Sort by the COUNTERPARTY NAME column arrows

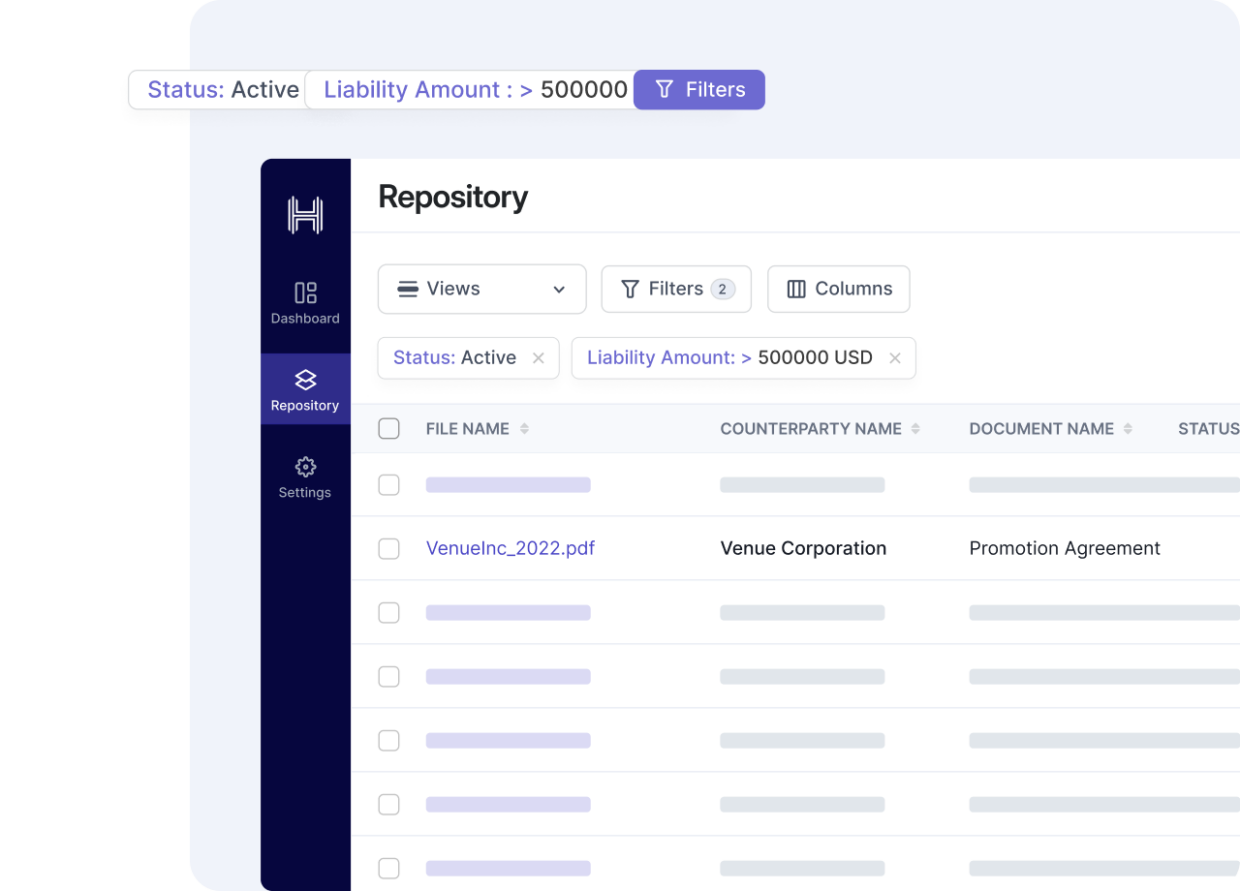917,428
